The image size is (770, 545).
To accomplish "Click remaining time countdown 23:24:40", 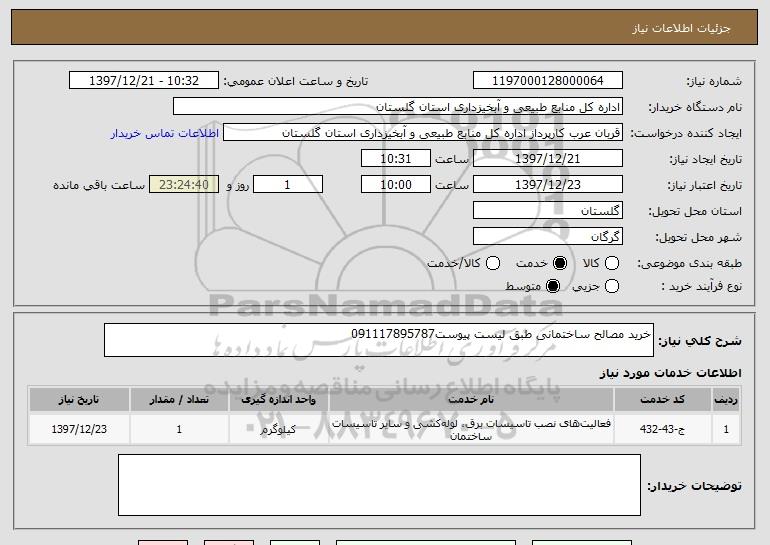I will 184,185.
